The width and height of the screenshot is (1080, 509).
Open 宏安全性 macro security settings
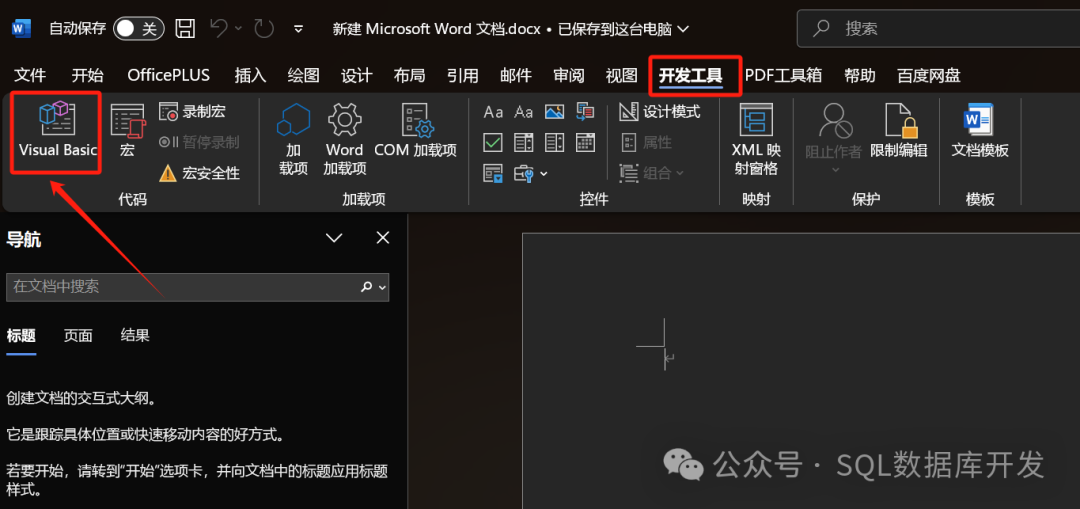coord(199,173)
